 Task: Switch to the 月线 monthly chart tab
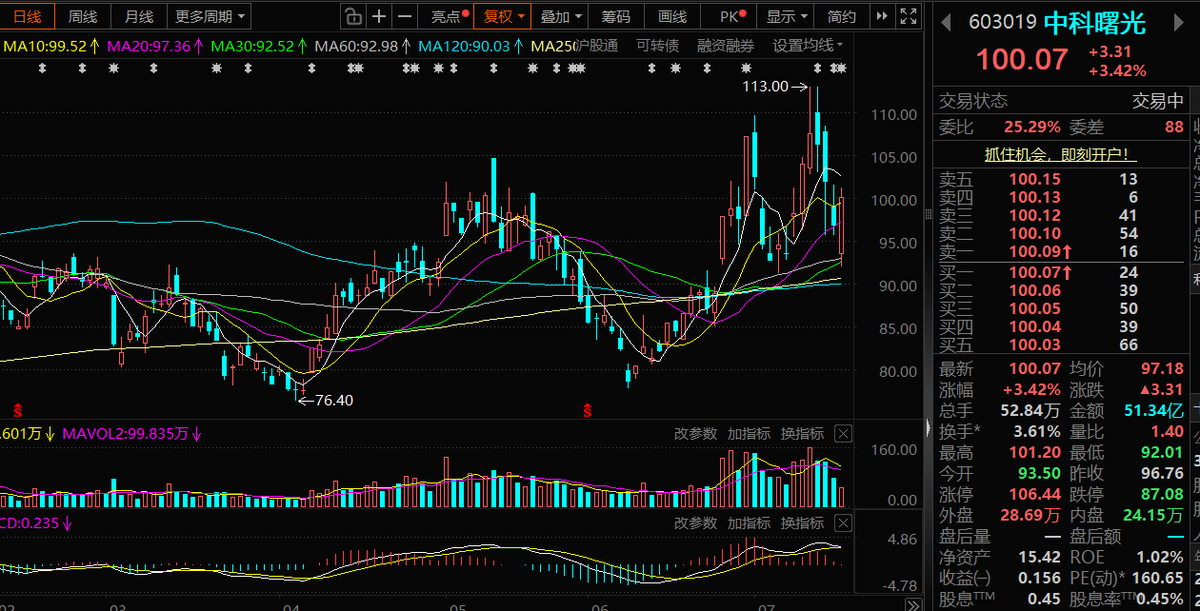pos(139,16)
